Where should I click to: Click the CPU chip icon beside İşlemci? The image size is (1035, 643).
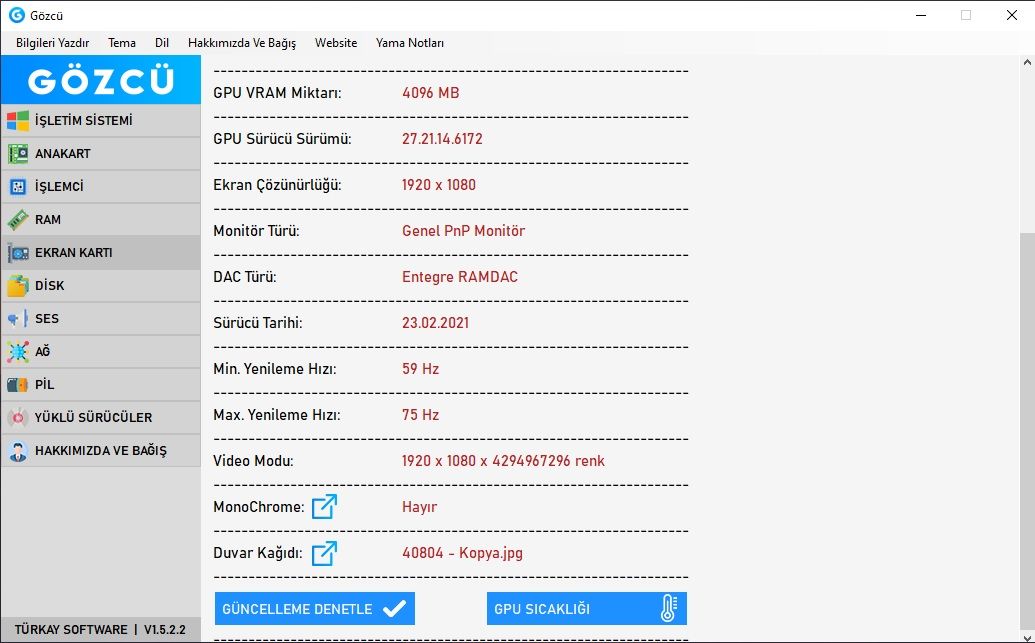[x=18, y=187]
